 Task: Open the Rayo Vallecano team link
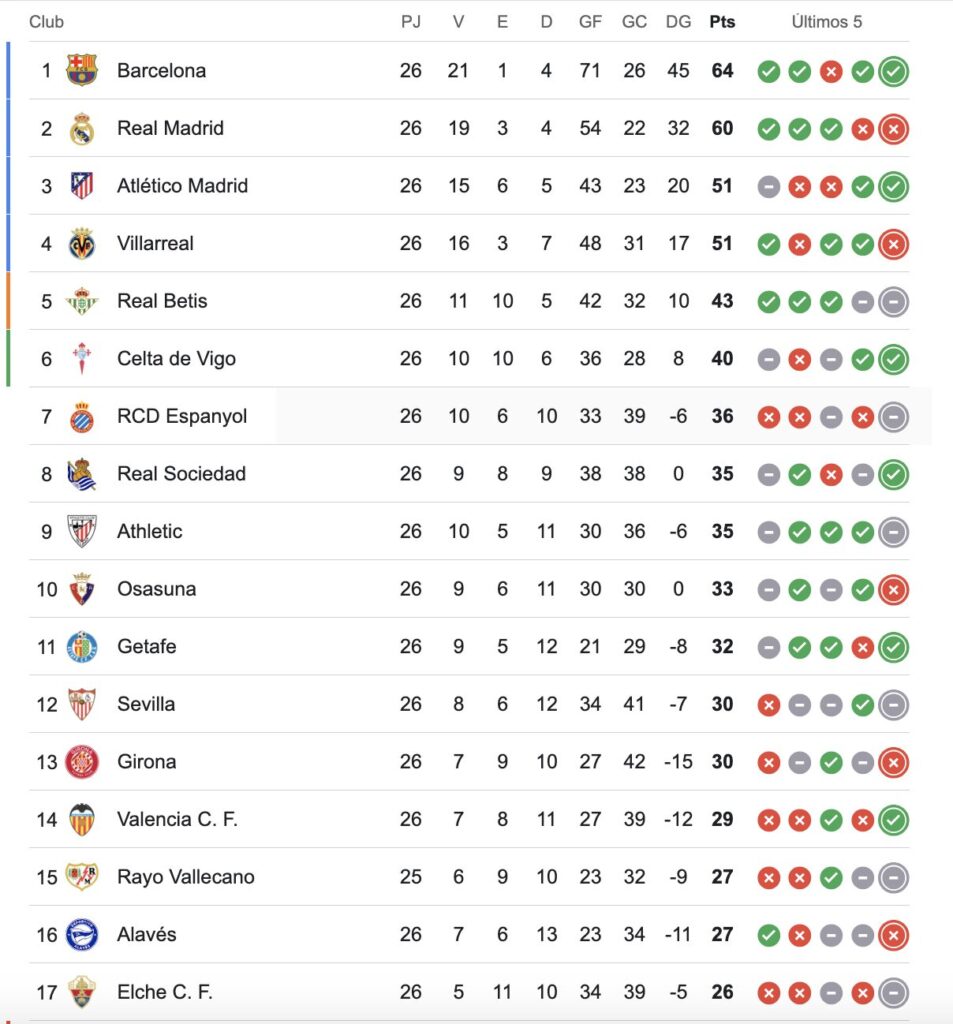pyautogui.click(x=186, y=877)
